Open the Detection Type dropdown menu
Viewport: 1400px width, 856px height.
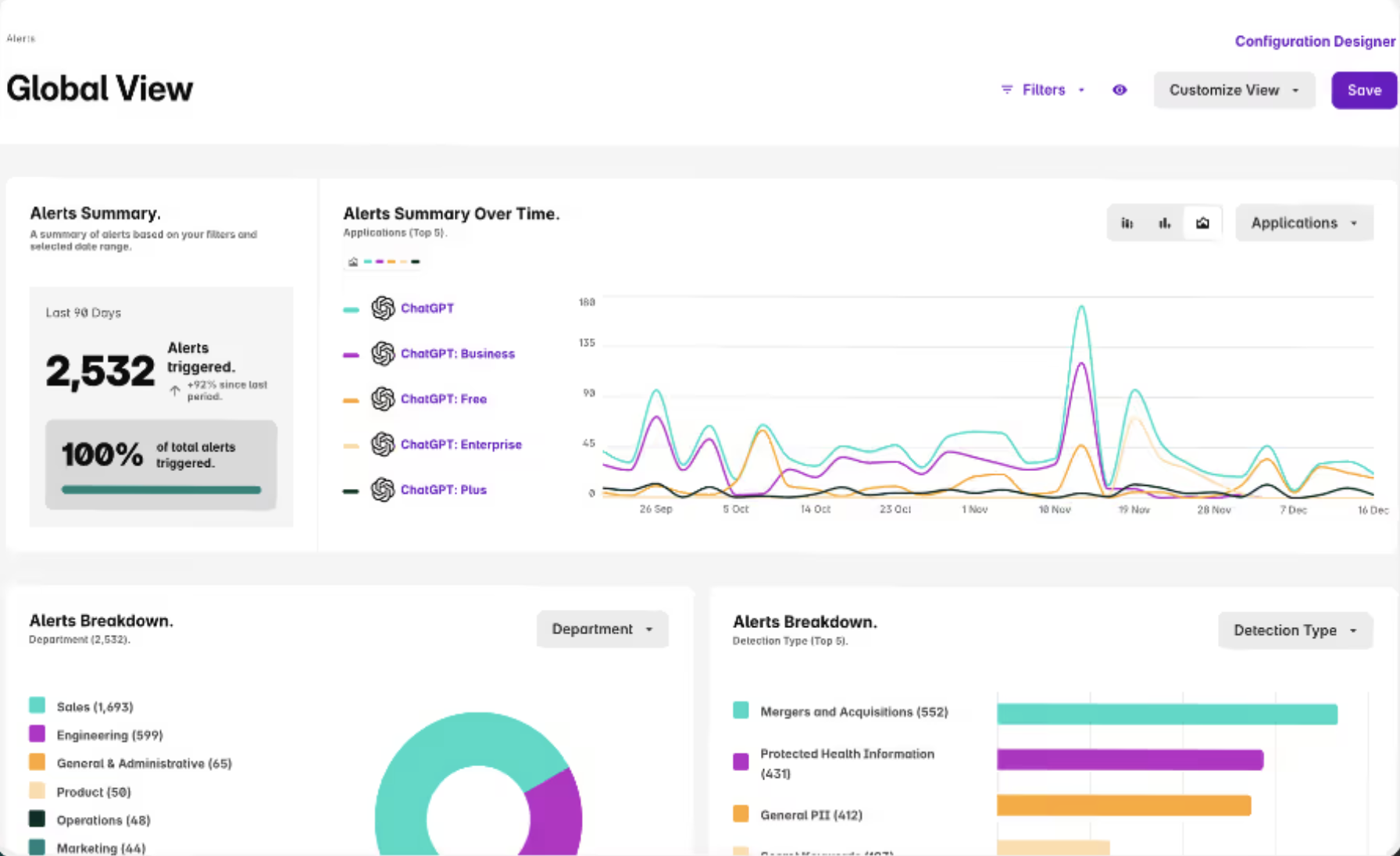pyautogui.click(x=1295, y=630)
